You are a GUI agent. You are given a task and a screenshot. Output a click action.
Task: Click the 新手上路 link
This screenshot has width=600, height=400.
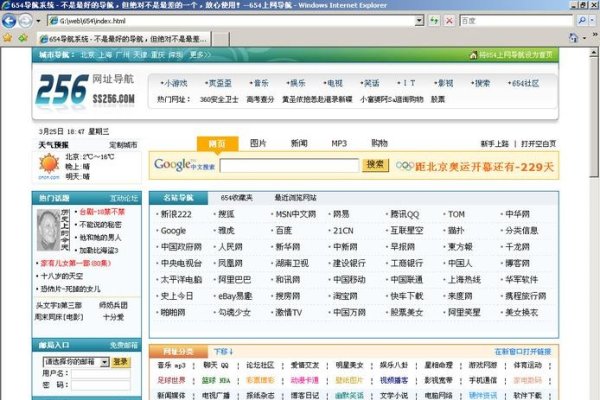[494, 144]
